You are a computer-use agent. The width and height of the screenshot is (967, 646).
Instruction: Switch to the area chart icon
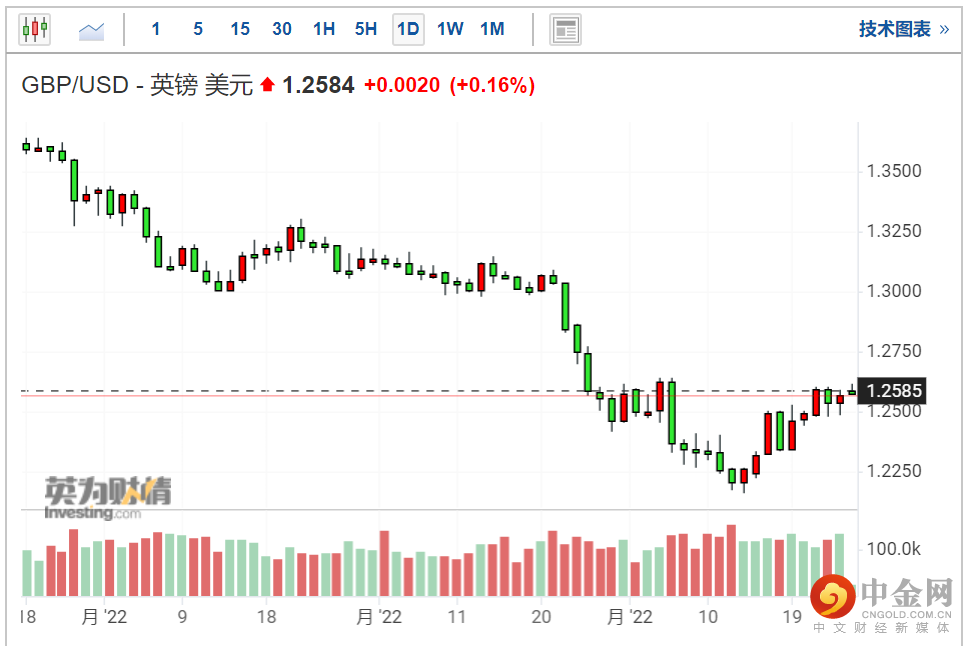tap(92, 30)
